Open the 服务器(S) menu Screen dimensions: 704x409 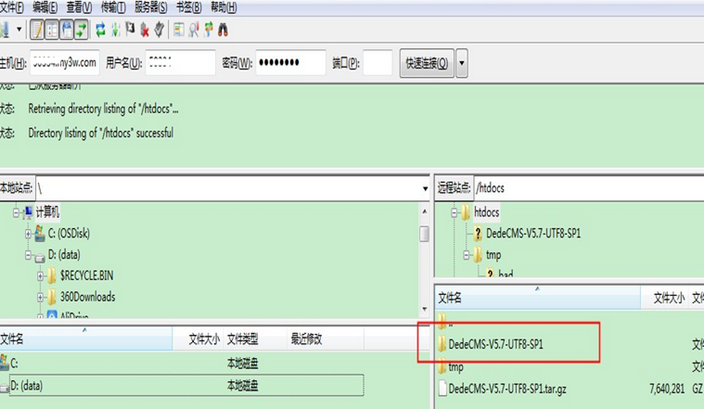click(x=151, y=7)
